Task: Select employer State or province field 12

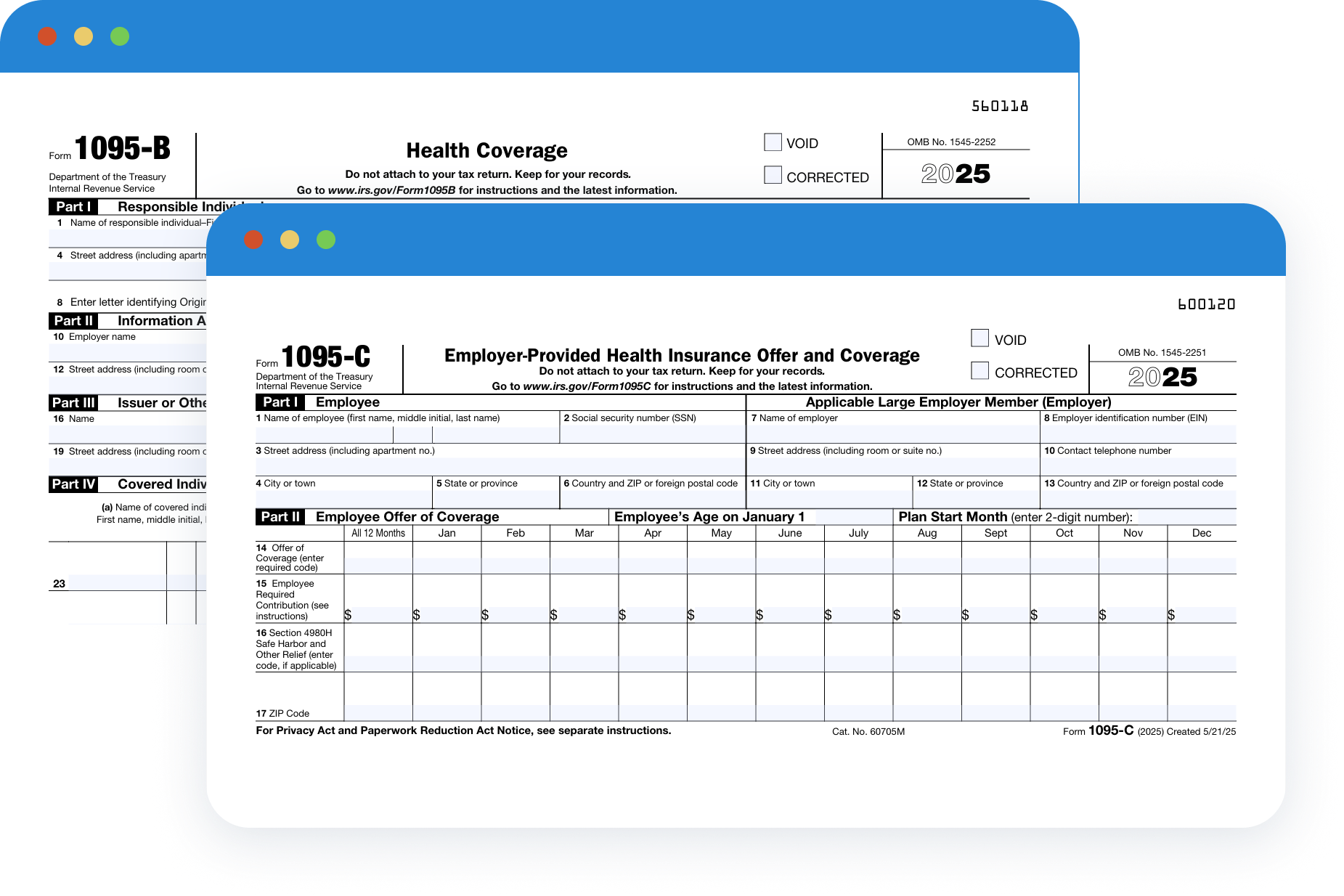Action: [976, 500]
